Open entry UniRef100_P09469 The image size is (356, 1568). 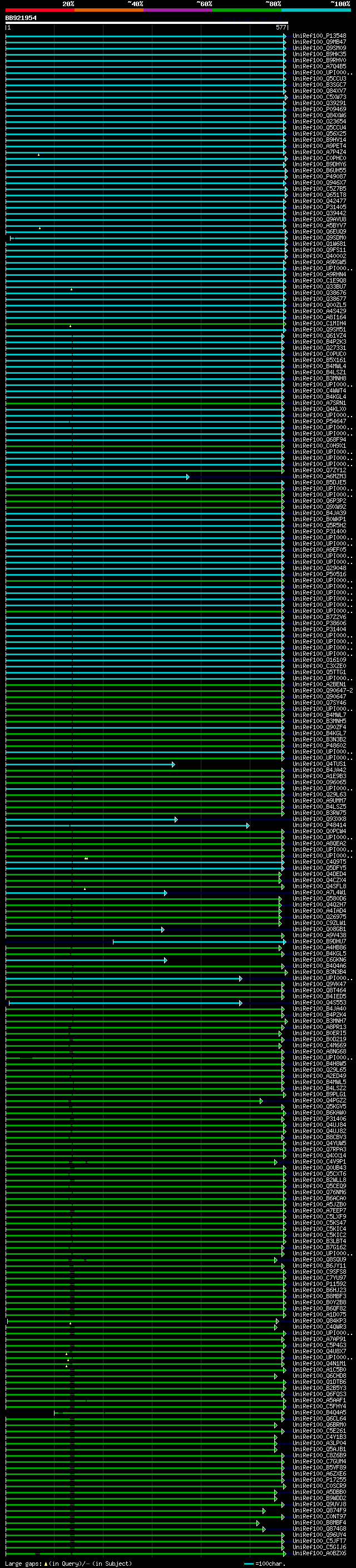click(x=319, y=109)
